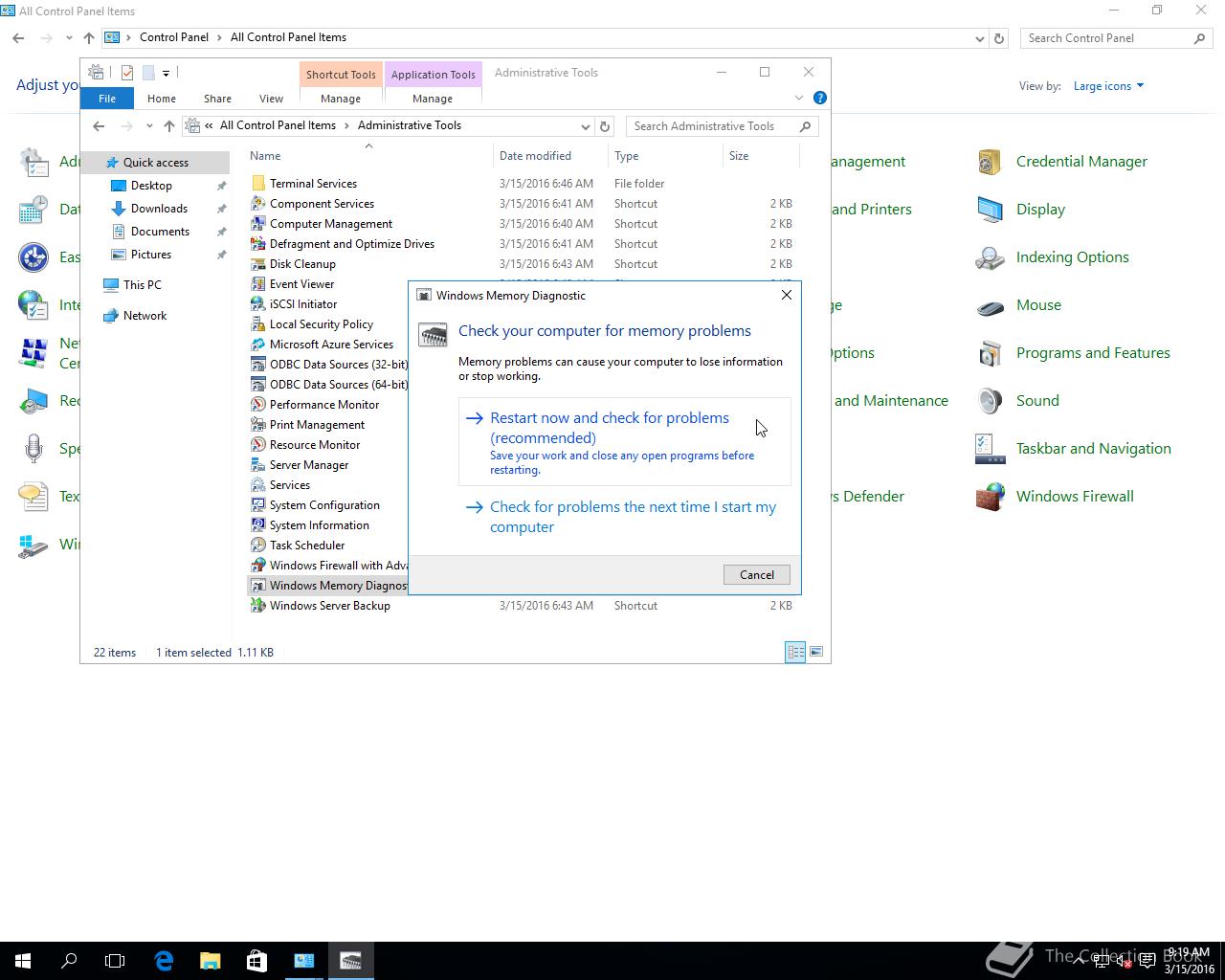Open Local Security Policy icon
The width and height of the screenshot is (1225, 980).
coord(257,324)
